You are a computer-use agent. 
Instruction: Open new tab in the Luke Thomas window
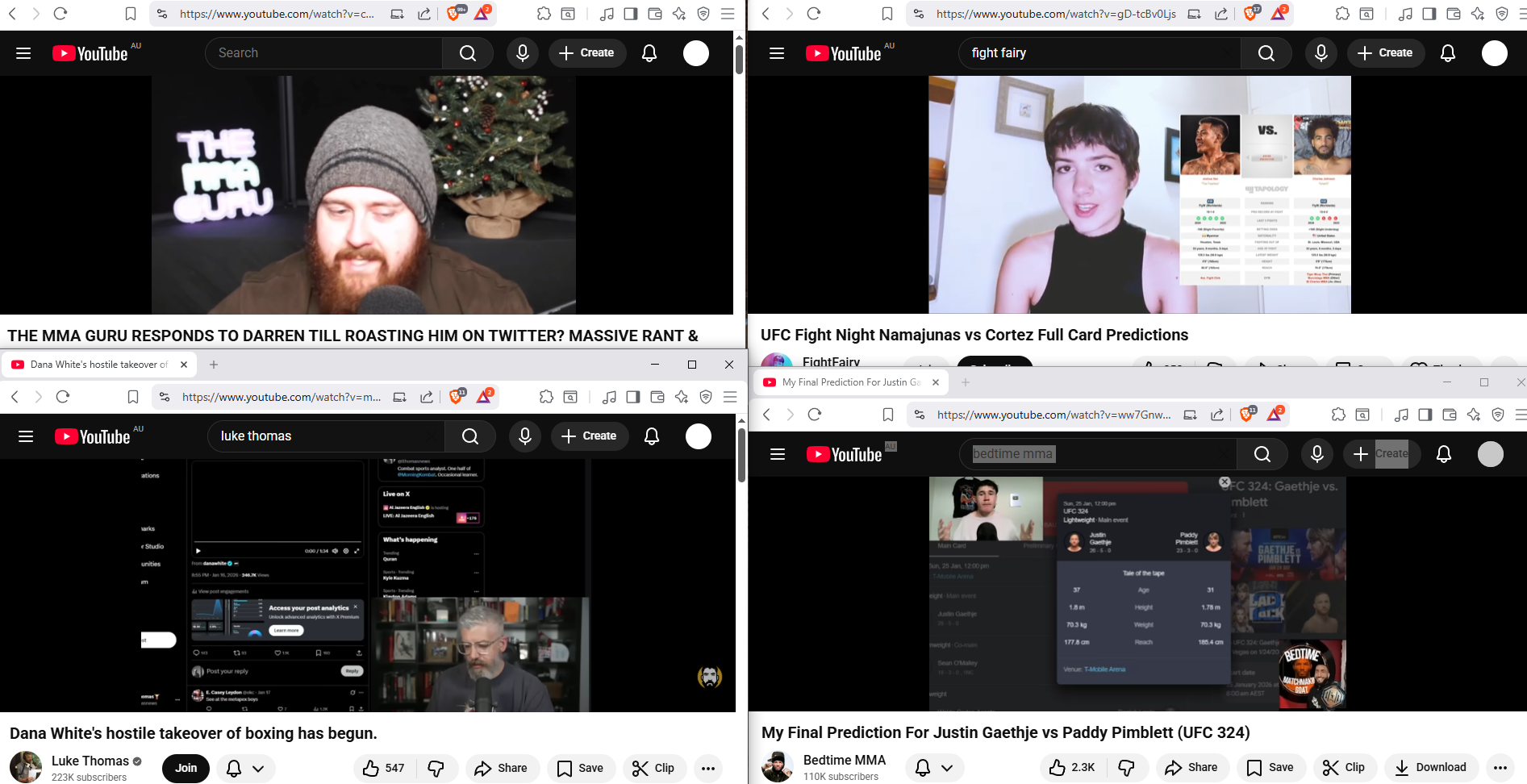[x=214, y=365]
